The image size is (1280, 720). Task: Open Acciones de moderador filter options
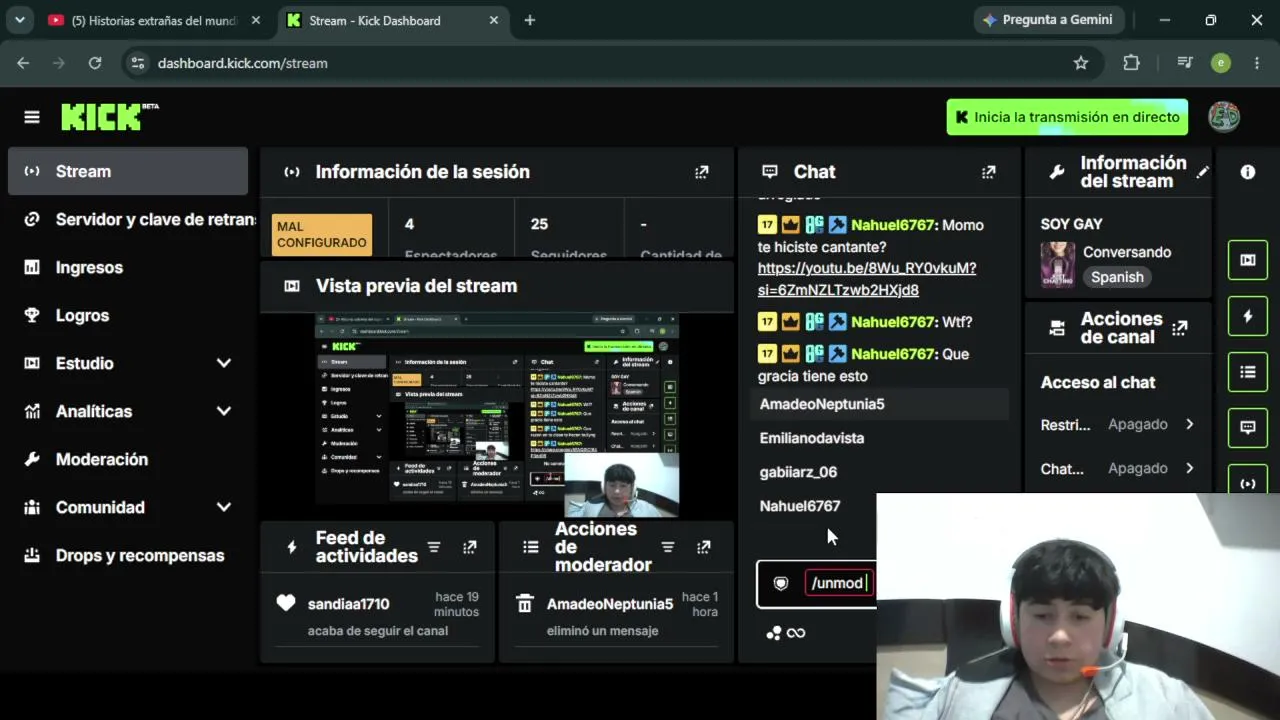click(x=668, y=547)
